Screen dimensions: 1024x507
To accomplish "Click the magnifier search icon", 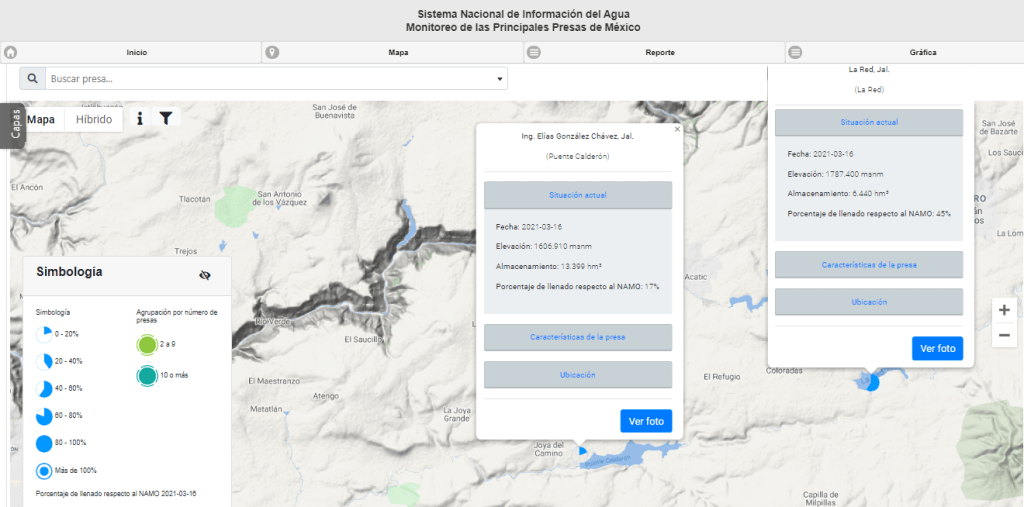I will (x=33, y=79).
